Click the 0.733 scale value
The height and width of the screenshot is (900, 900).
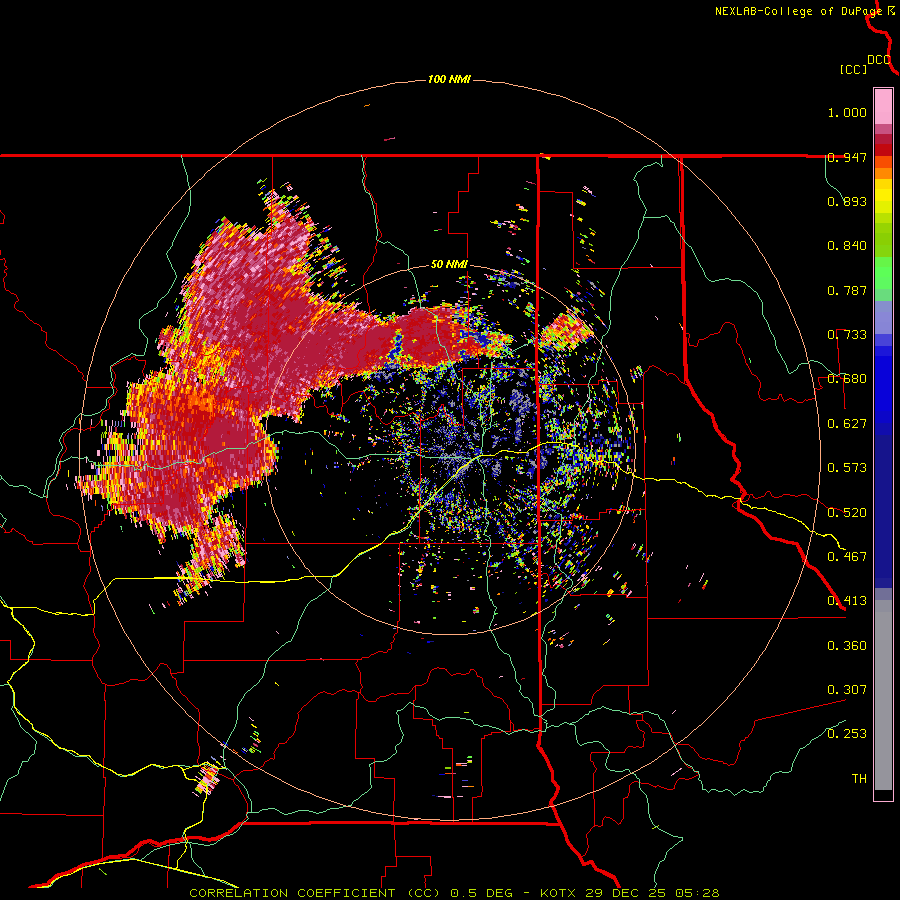click(847, 335)
